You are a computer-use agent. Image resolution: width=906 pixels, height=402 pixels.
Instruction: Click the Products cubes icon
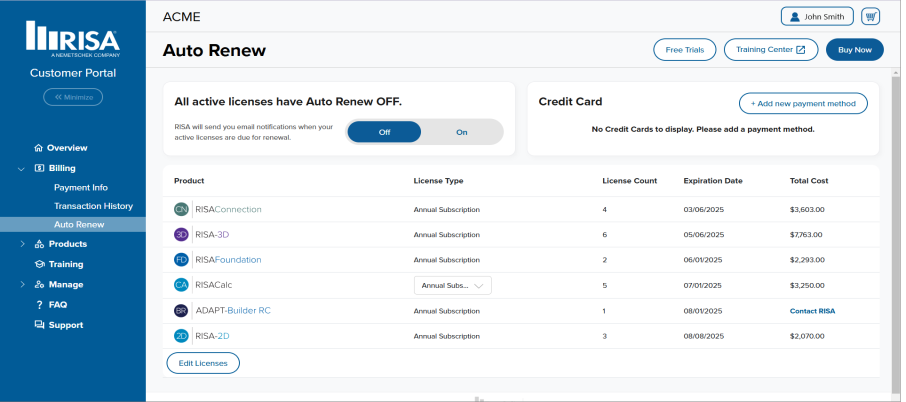pyautogui.click(x=39, y=244)
